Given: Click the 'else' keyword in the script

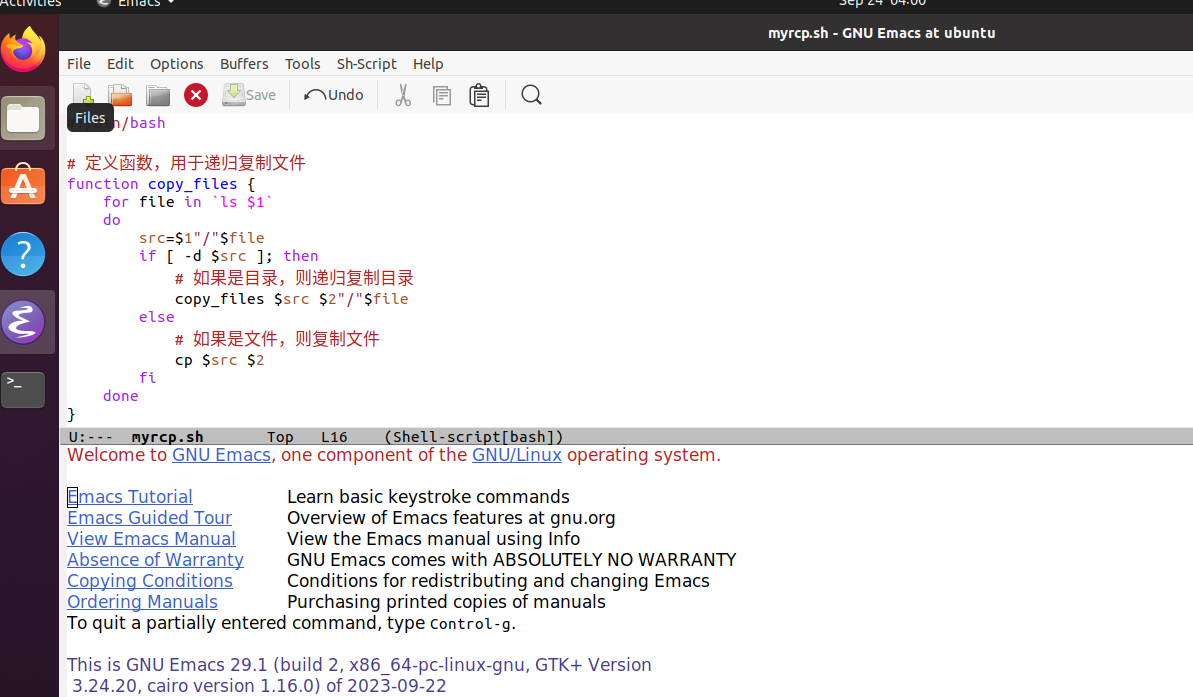Looking at the screenshot, I should pyautogui.click(x=157, y=317).
